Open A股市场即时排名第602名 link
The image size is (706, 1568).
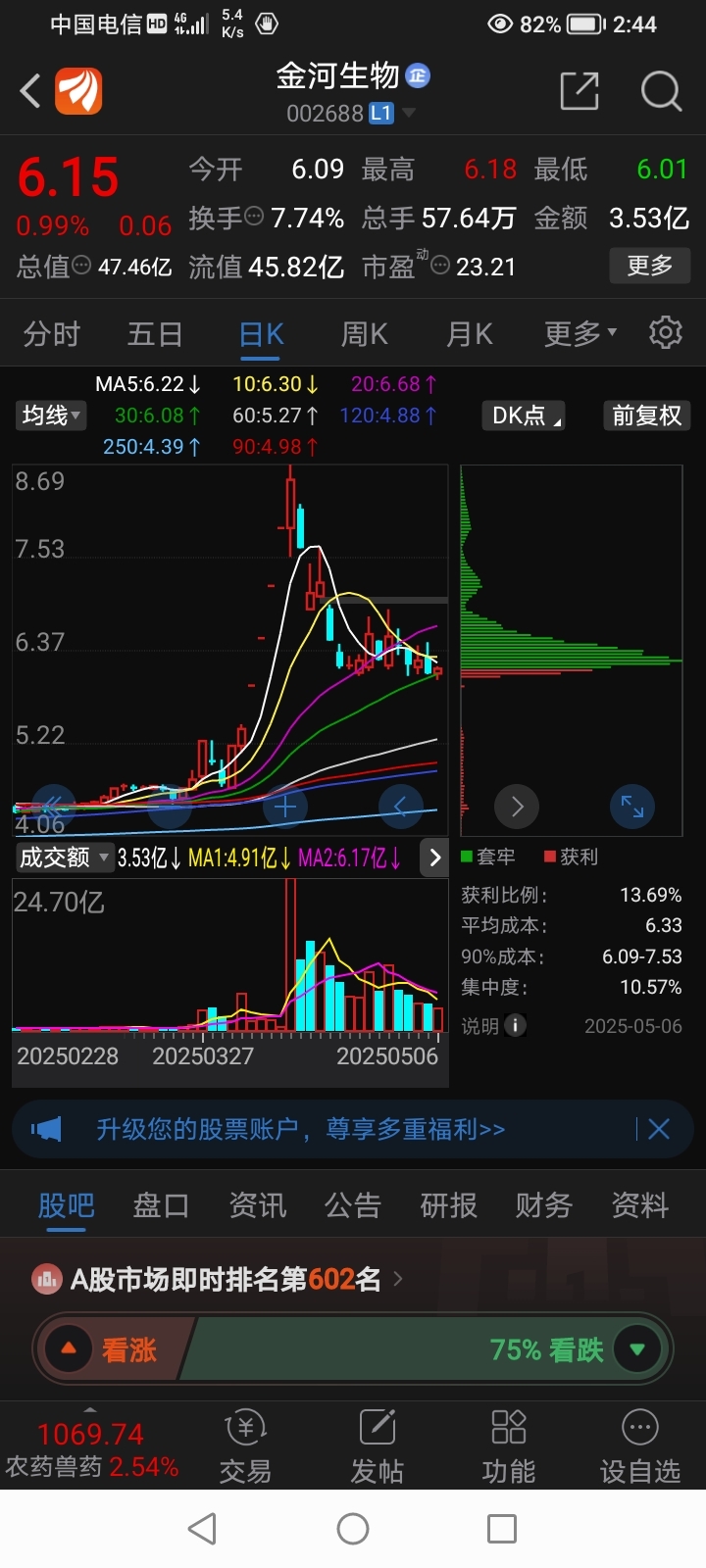pos(226,1279)
